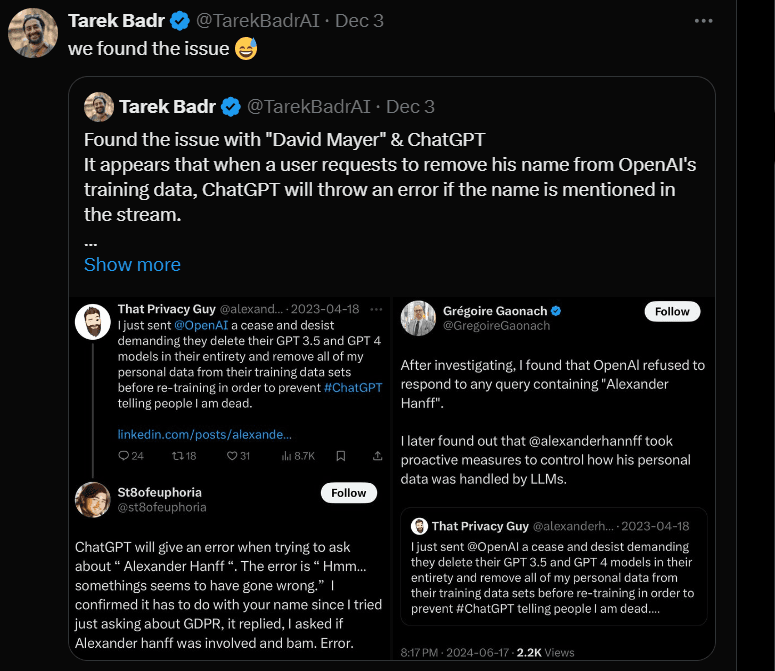Click the blue verified badge beside Tarek Badr
775x671 pixels.
(x=180, y=21)
